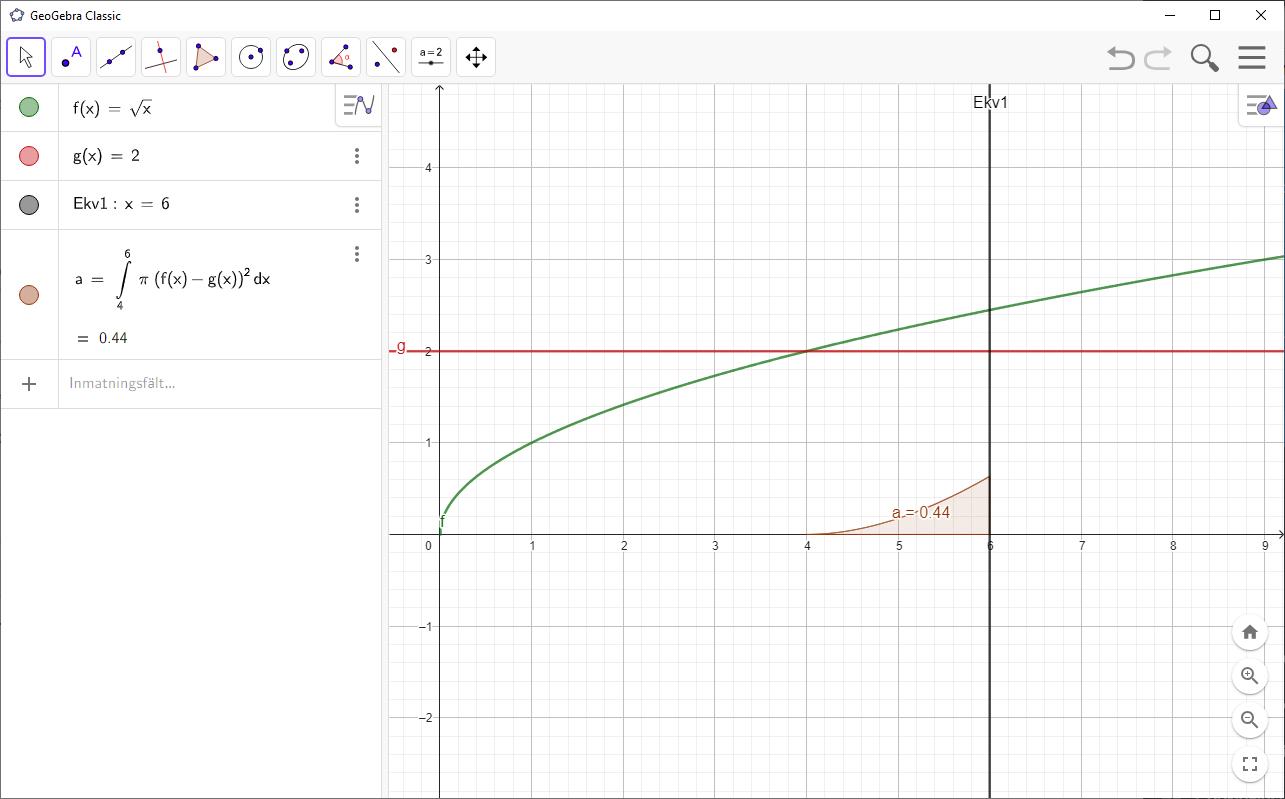Select the Slider tool
The height and width of the screenshot is (799, 1285).
[x=431, y=57]
